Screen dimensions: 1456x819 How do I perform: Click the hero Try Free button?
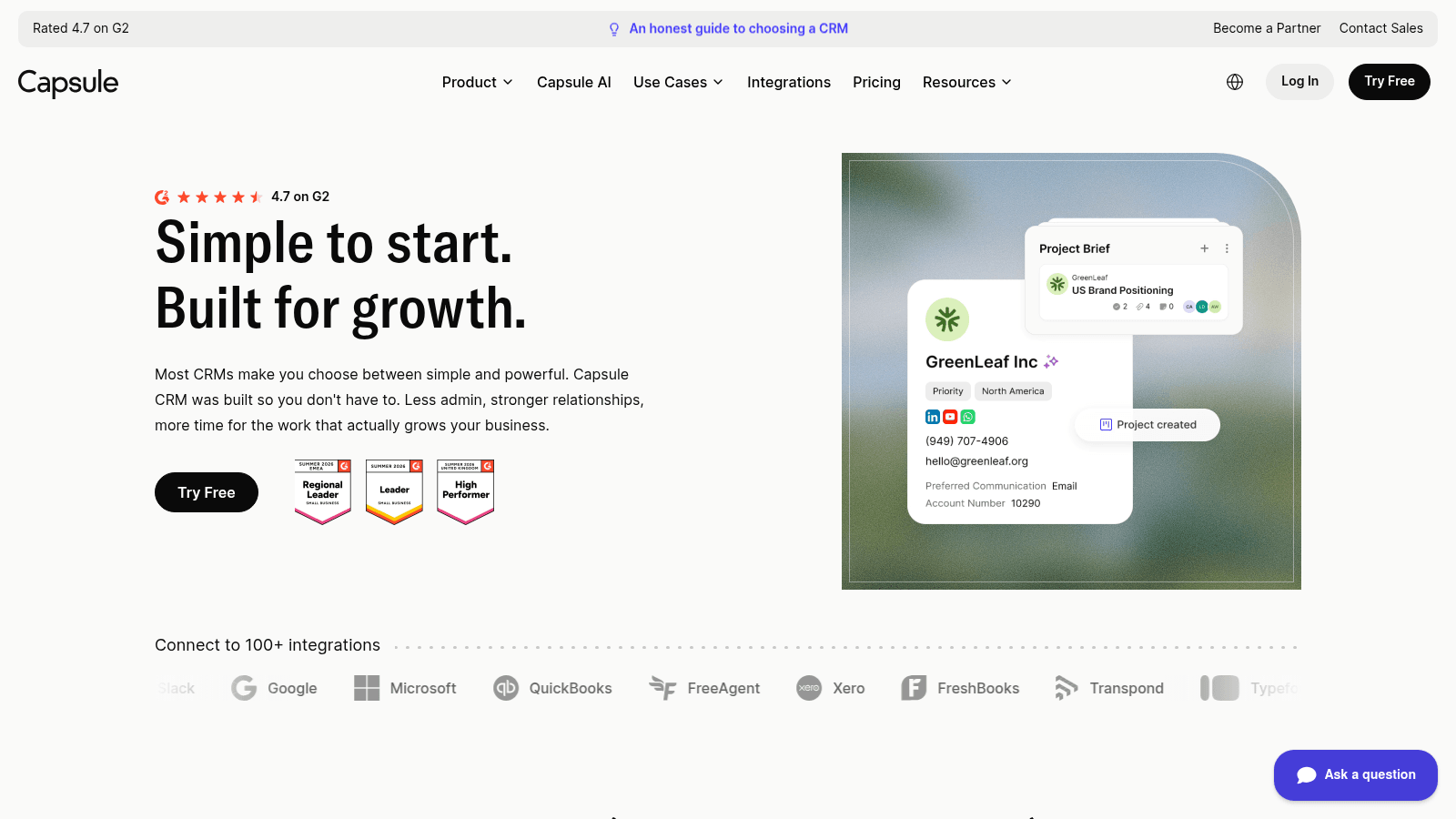(x=207, y=492)
